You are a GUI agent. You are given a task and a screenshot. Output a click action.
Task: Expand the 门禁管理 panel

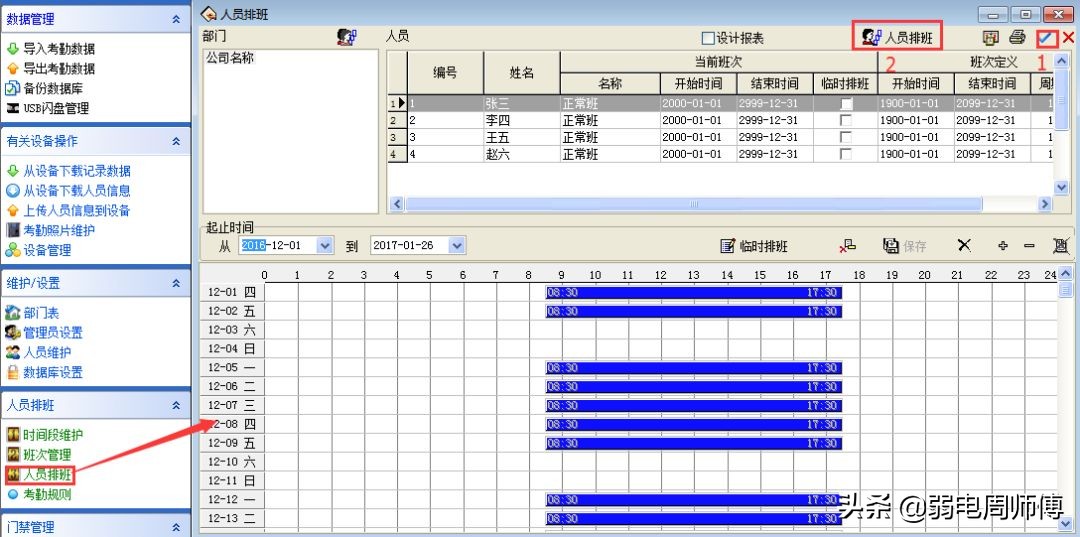point(176,527)
